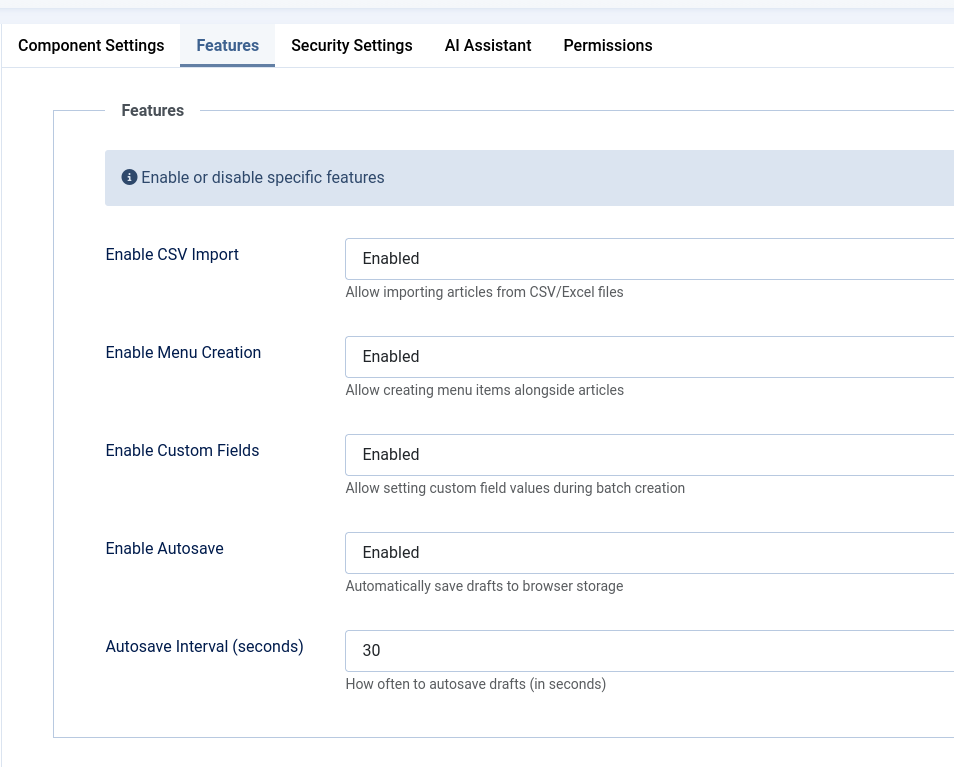This screenshot has width=954, height=767.
Task: Click the Enable Custom Fields label
Action: click(182, 450)
